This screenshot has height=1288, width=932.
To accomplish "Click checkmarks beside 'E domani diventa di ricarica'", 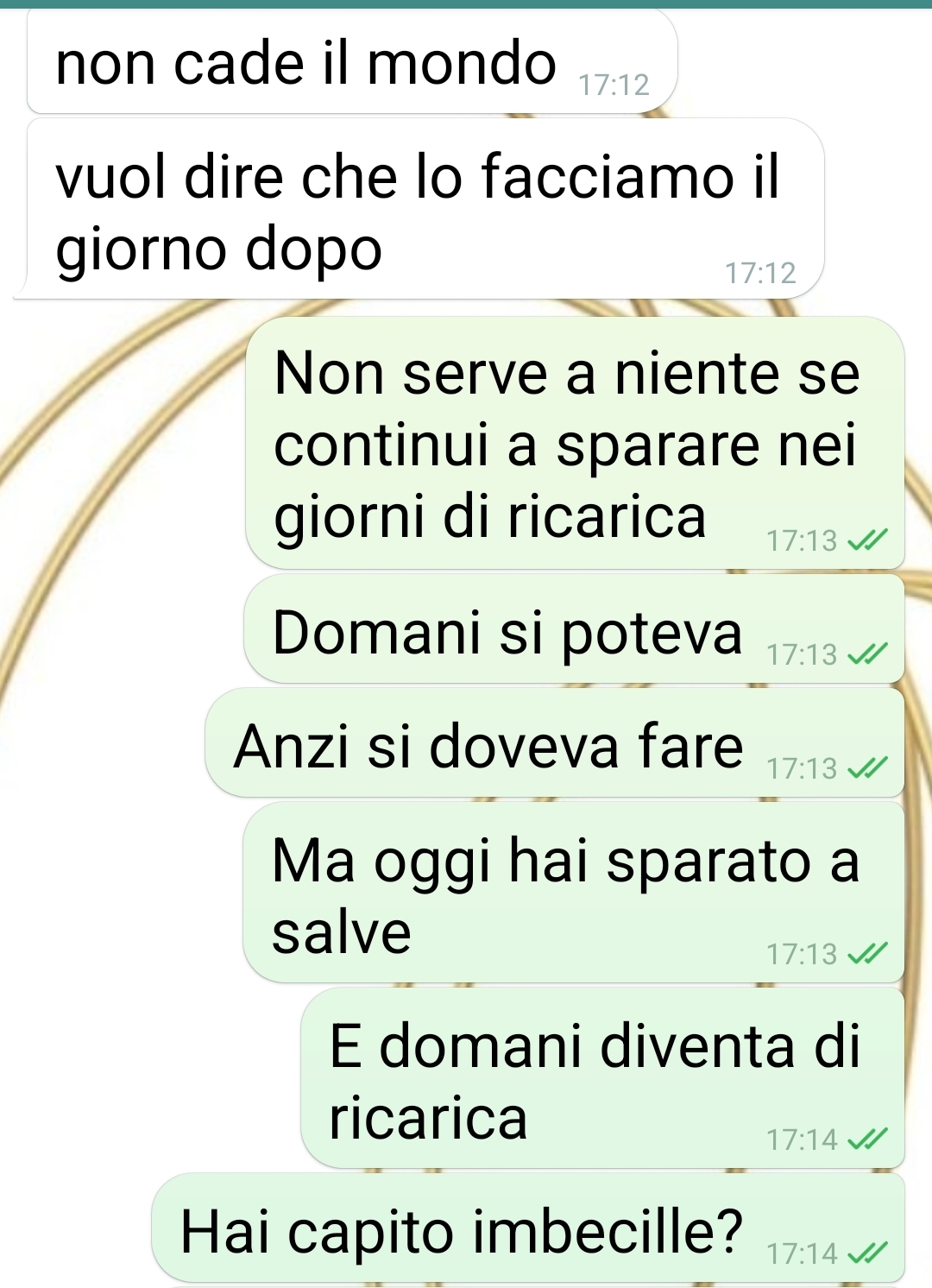I will 866,1140.
